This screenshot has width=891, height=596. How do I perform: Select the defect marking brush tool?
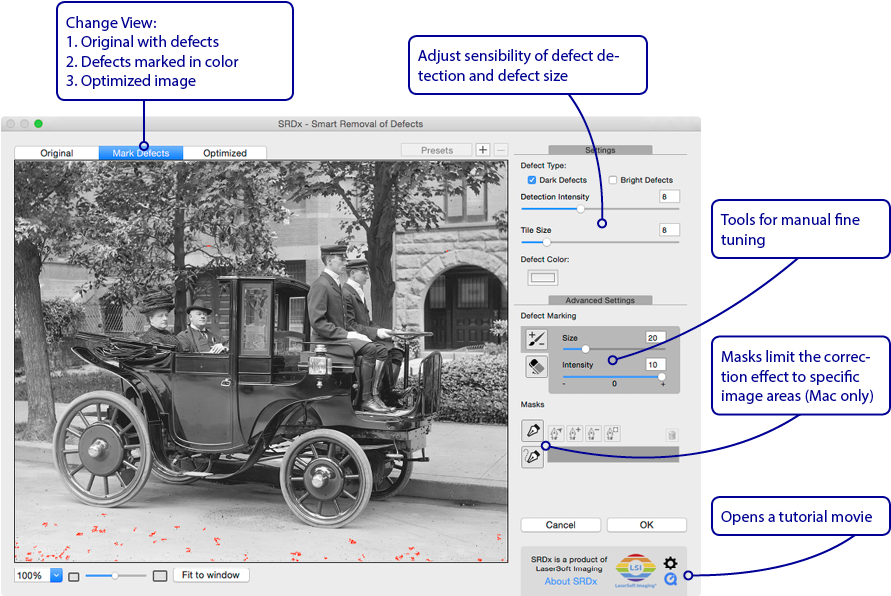536,340
